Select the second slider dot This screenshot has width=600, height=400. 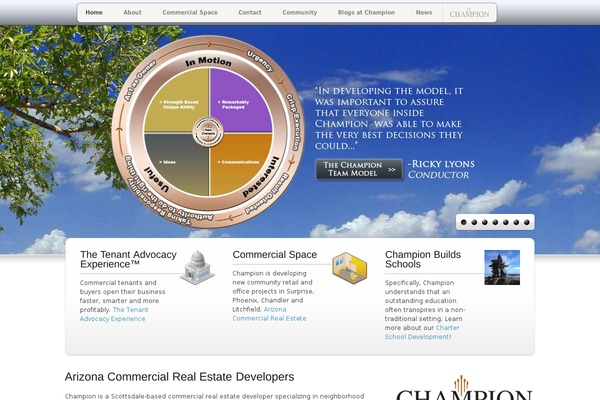(x=474, y=222)
